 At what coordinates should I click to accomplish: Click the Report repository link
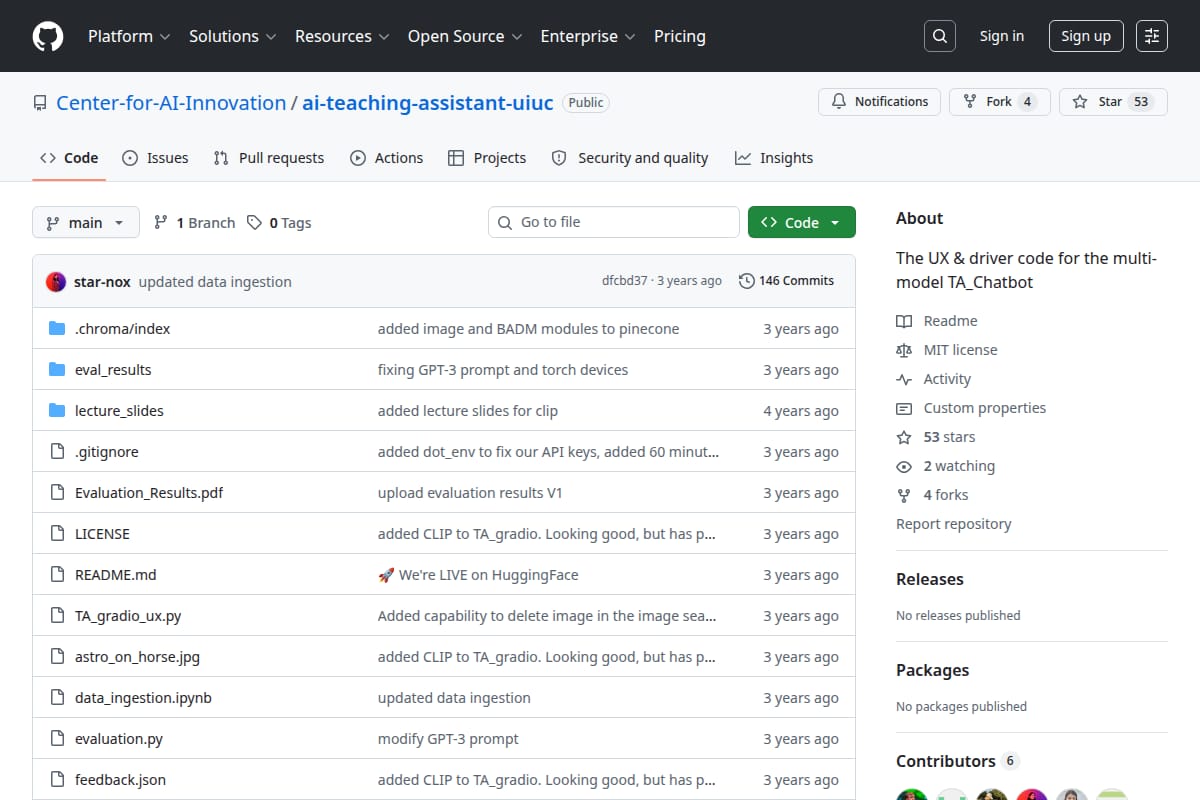[x=953, y=524]
